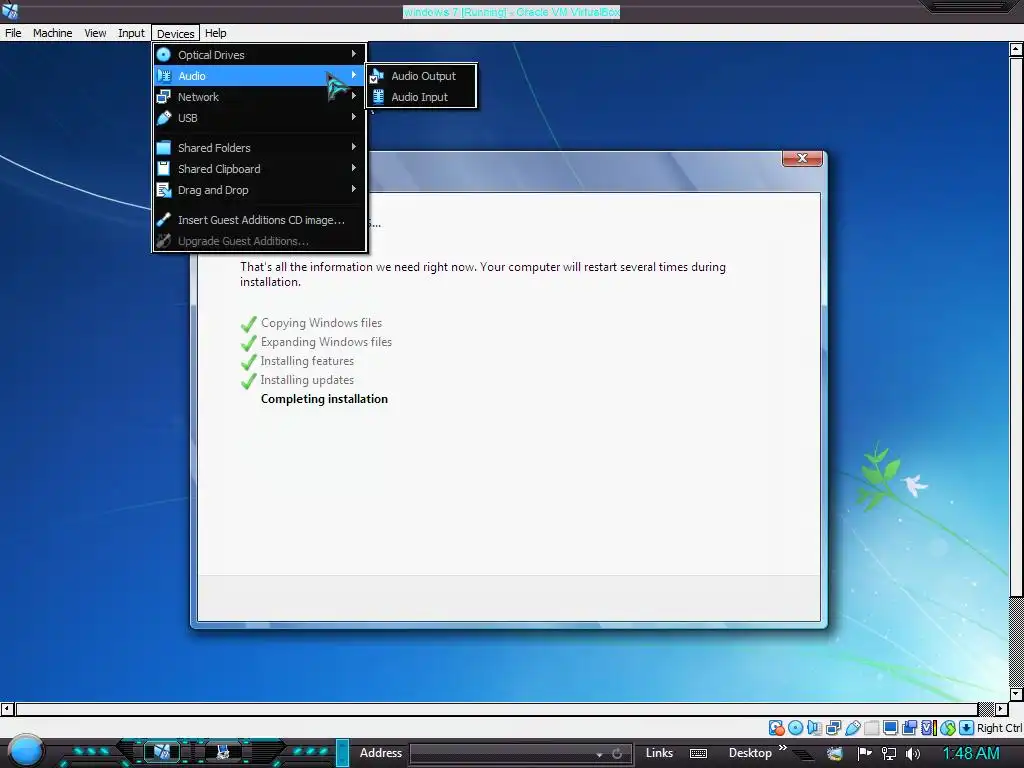1024x768 pixels.
Task: Click display monitor indicator in status bar
Action: point(890,728)
